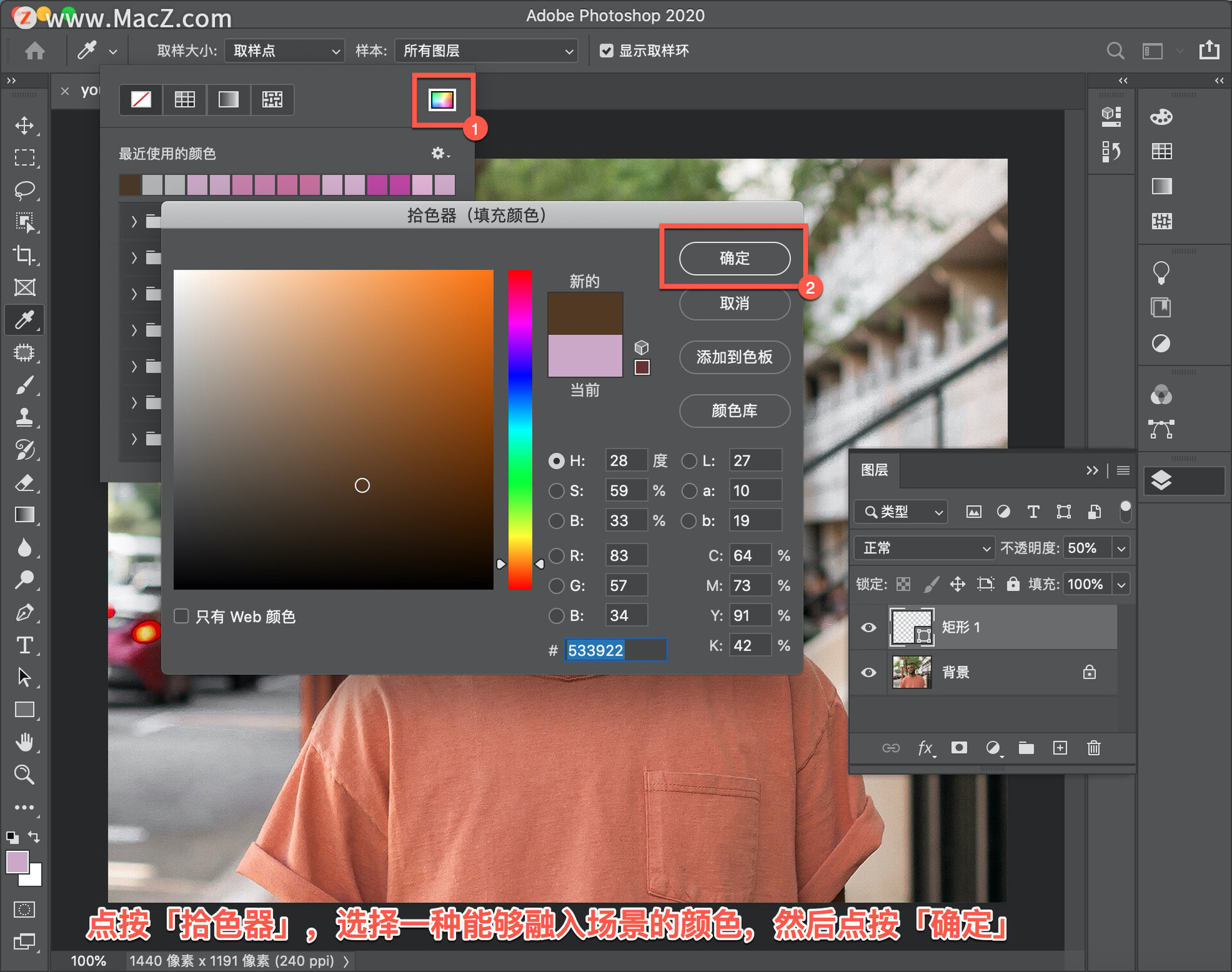The image size is (1232, 972).
Task: Open the layer filter 类型 dropdown
Action: [x=901, y=512]
